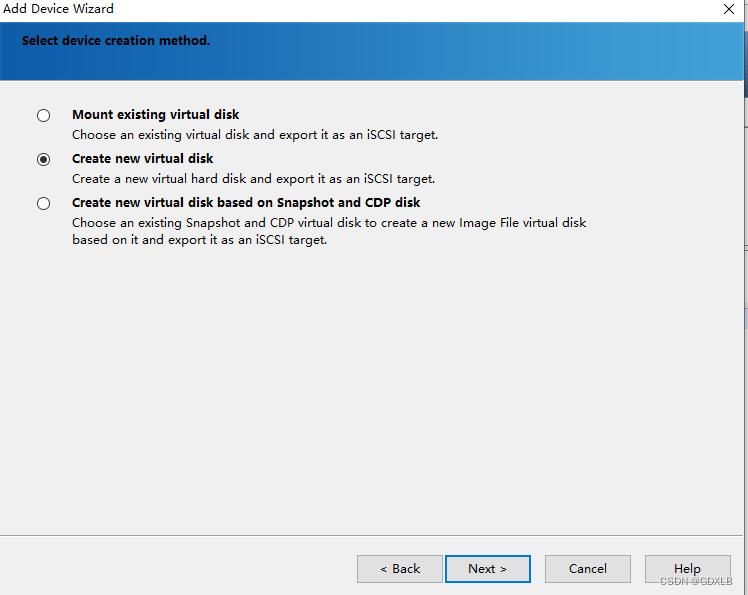Click the 'Create a new virtual hard disk' description
The image size is (748, 595).
[253, 179]
